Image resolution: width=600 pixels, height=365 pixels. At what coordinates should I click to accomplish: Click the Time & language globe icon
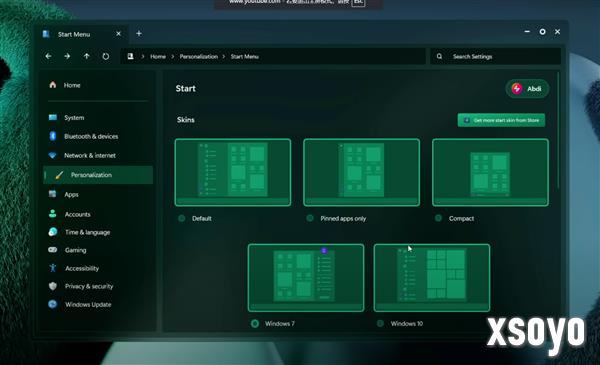[x=53, y=231]
